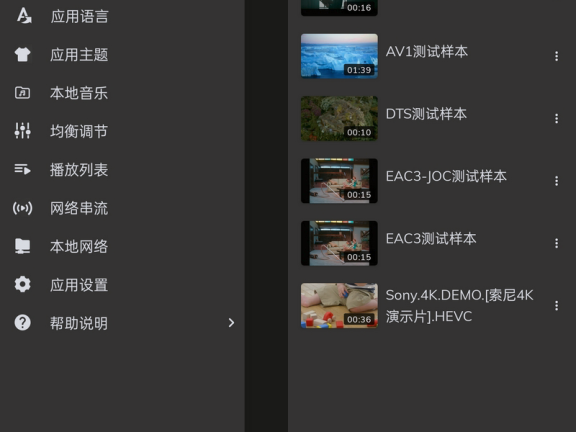Click the equalizer sliders icon
The height and width of the screenshot is (432, 576).
(x=22, y=130)
